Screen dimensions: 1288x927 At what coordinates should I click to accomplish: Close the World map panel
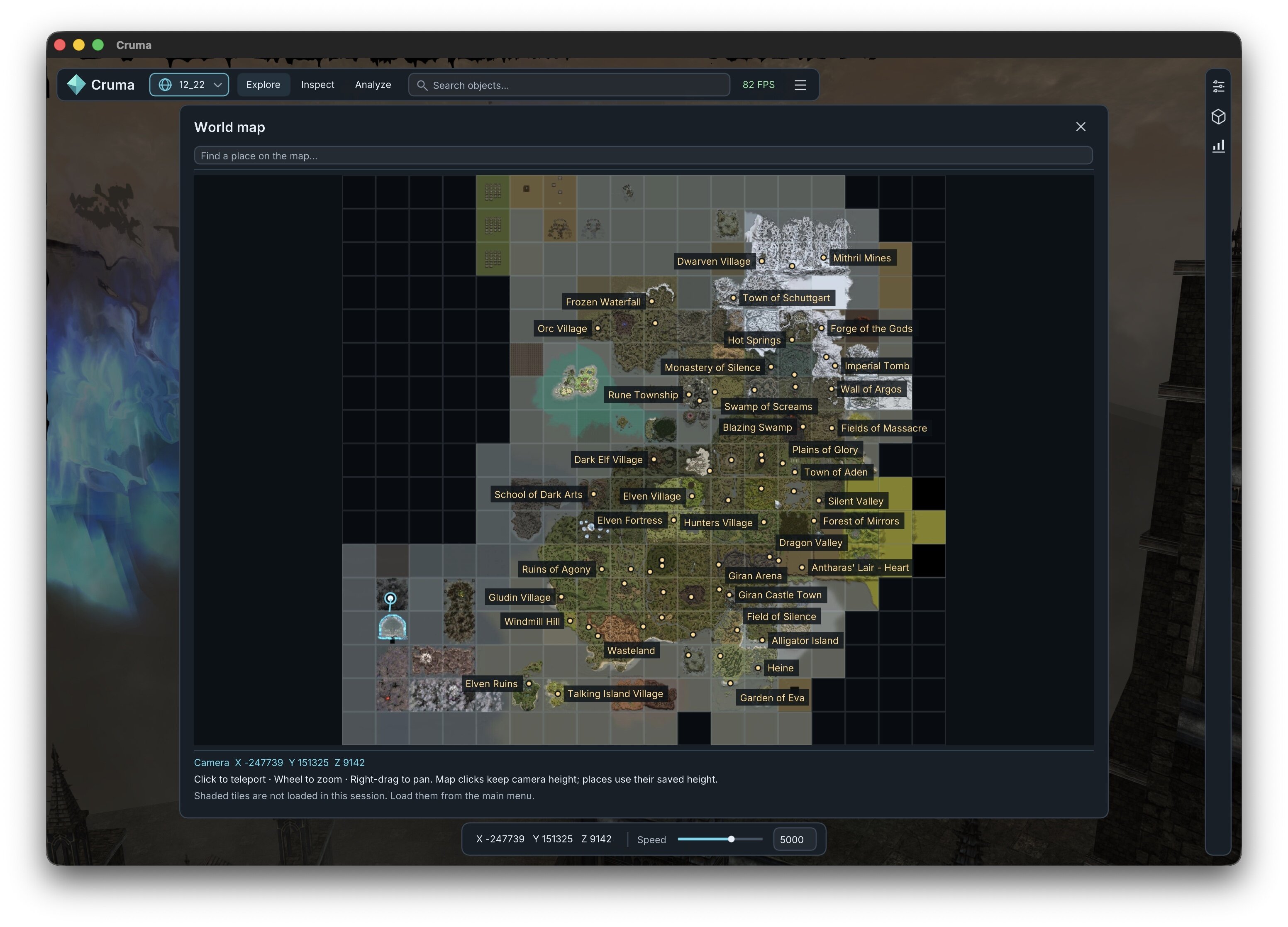click(x=1080, y=127)
